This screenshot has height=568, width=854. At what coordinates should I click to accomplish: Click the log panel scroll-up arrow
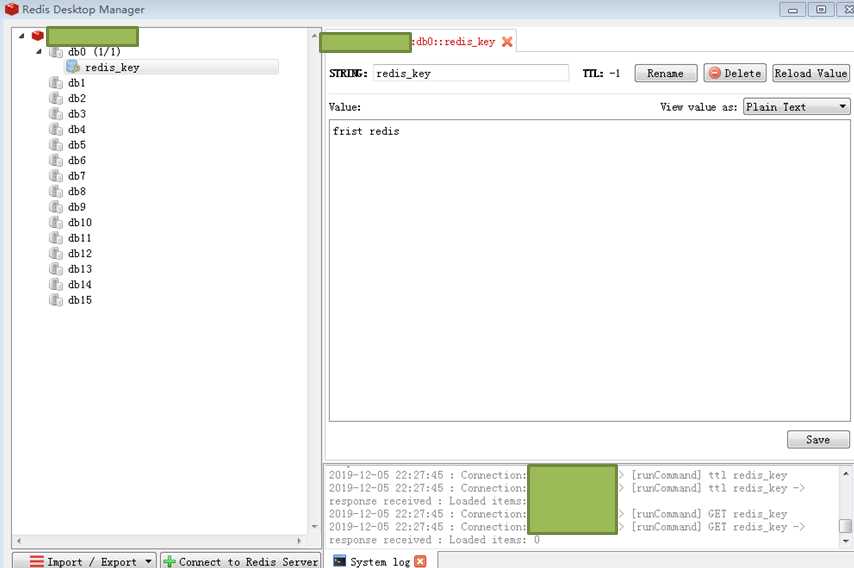click(845, 474)
